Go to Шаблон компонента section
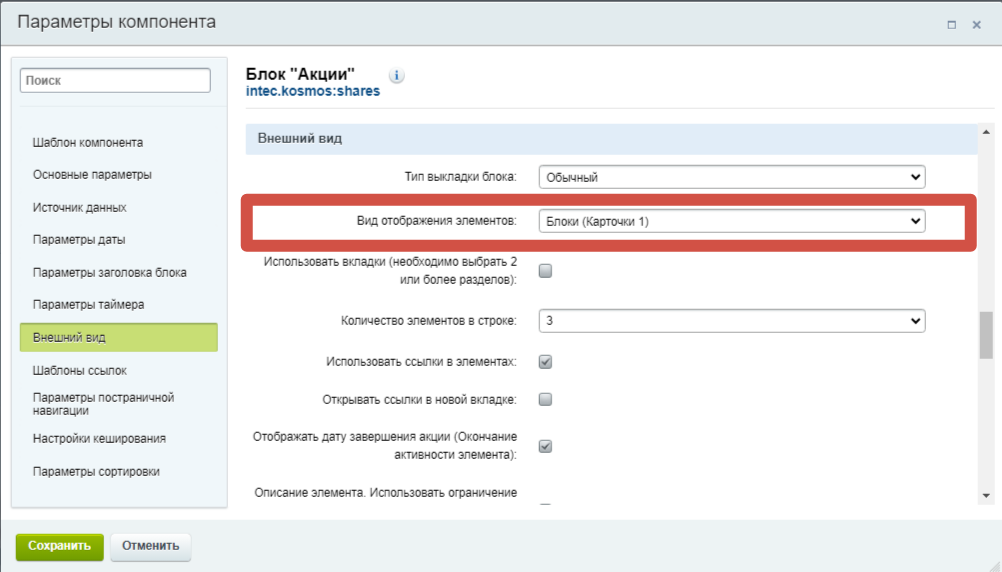 (88, 143)
